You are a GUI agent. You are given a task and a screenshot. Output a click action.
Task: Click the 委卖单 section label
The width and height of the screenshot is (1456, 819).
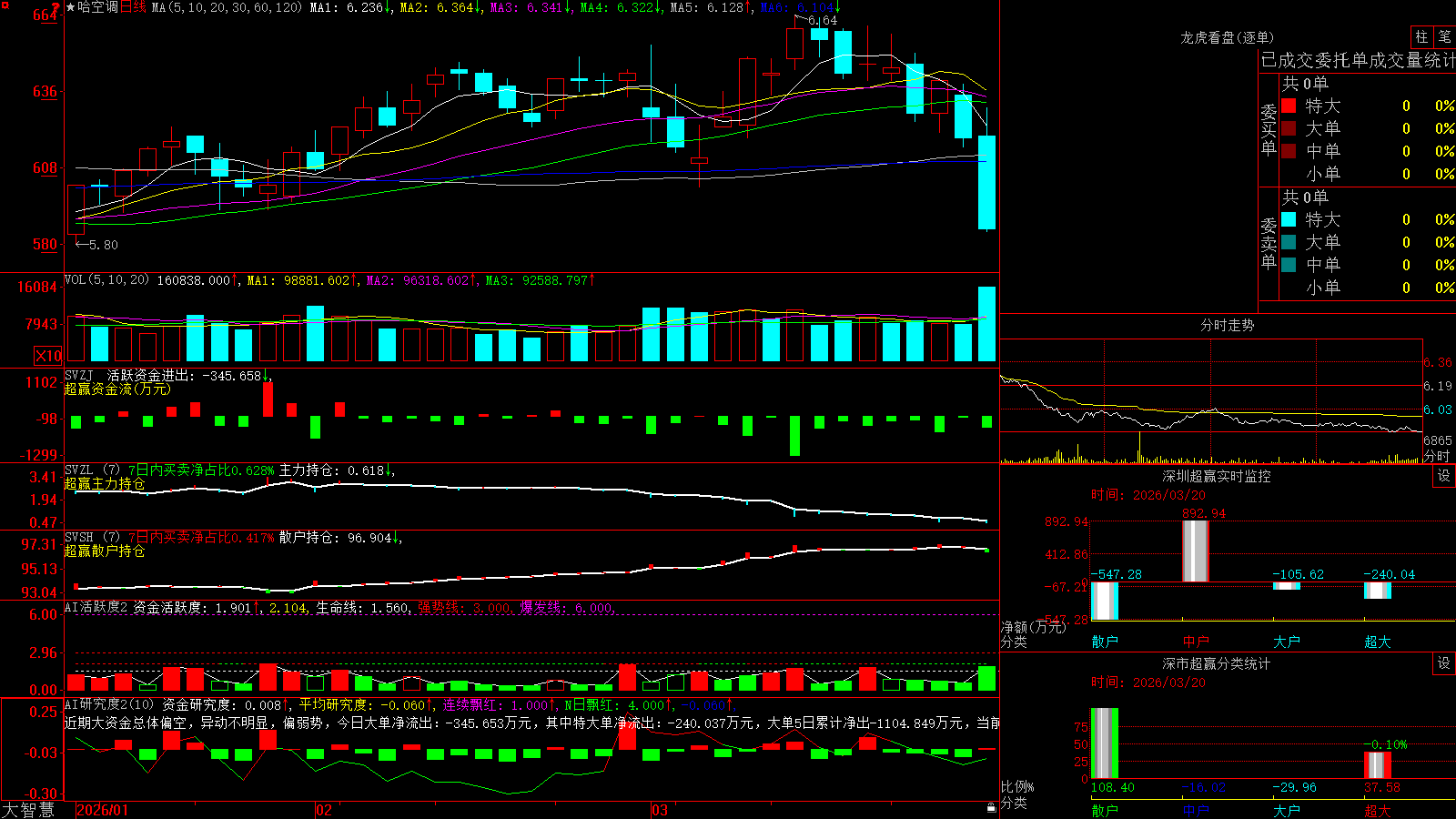(x=1269, y=243)
